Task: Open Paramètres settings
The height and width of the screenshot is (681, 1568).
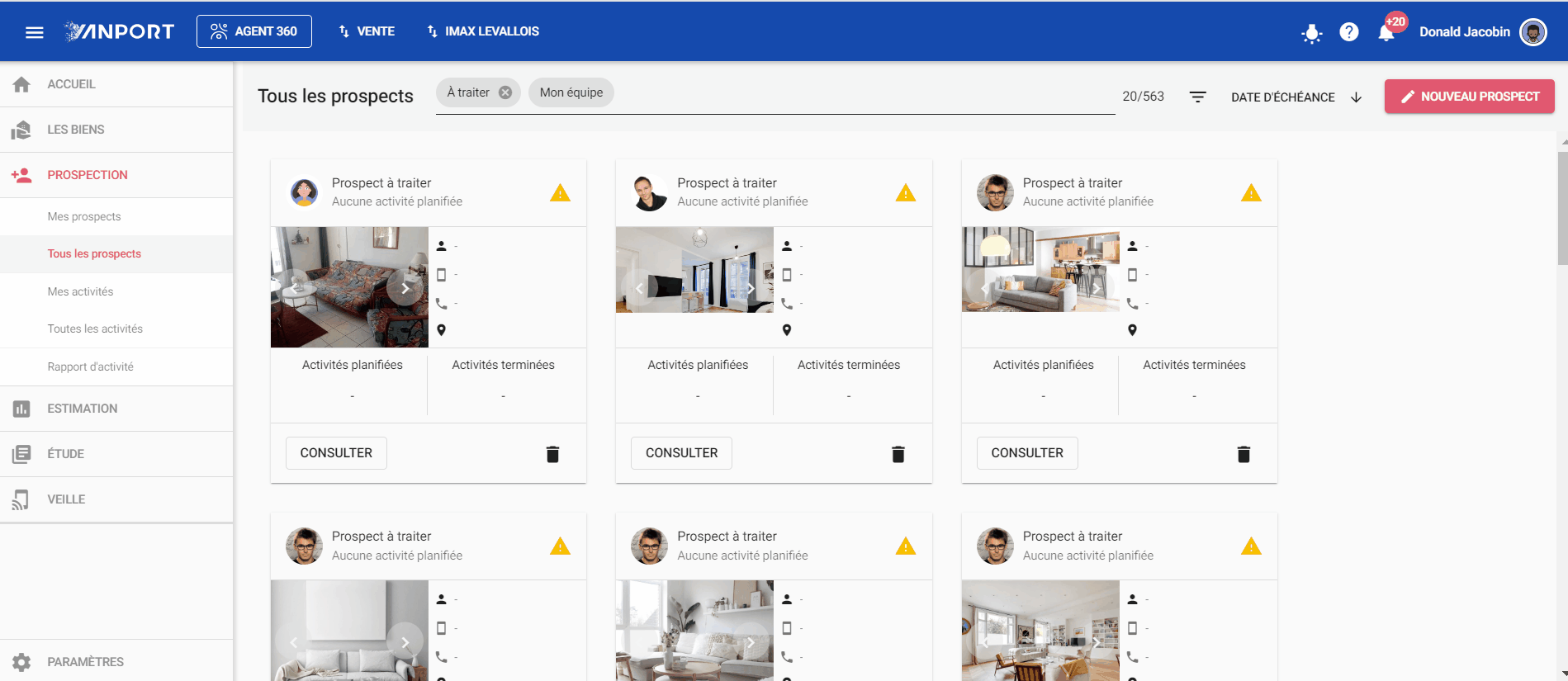Action: [x=116, y=661]
